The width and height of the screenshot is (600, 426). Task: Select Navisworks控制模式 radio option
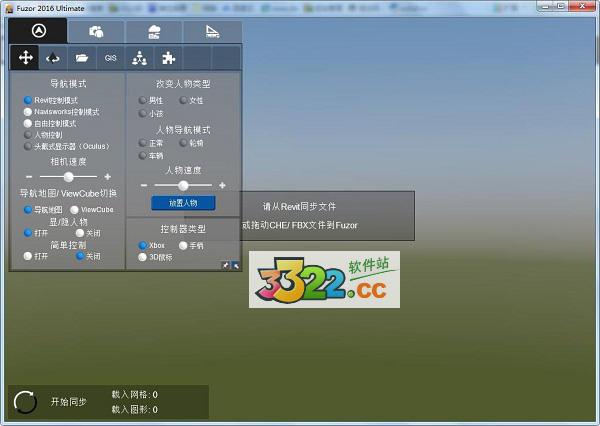click(61, 112)
